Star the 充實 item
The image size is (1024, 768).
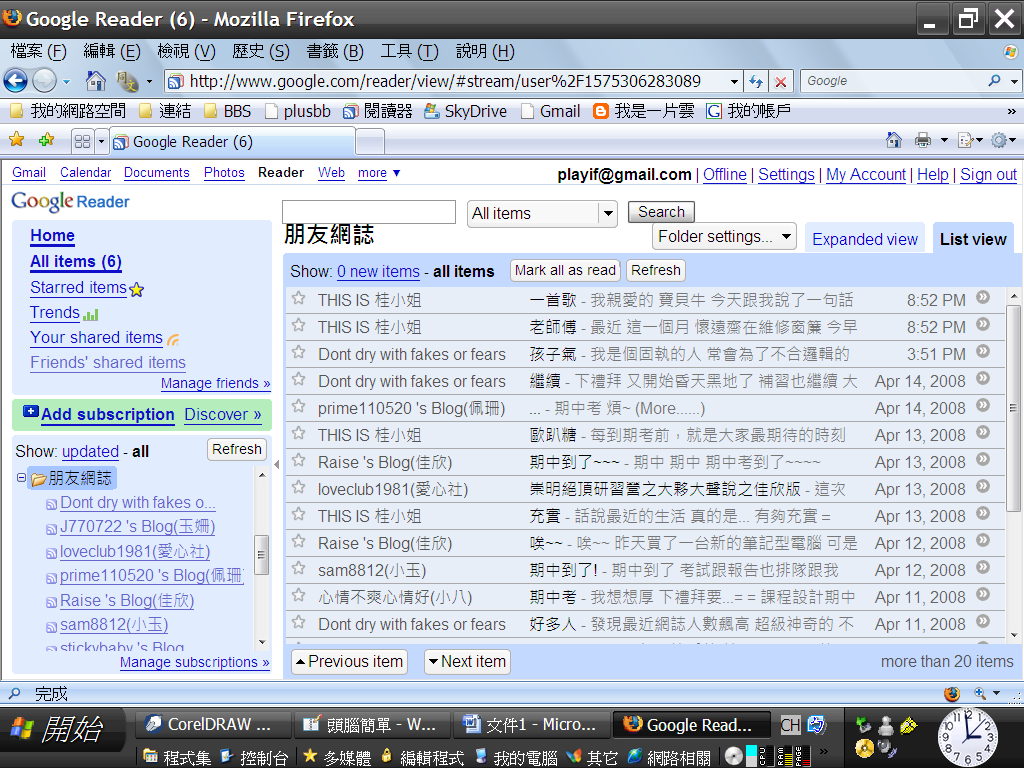pyautogui.click(x=298, y=515)
